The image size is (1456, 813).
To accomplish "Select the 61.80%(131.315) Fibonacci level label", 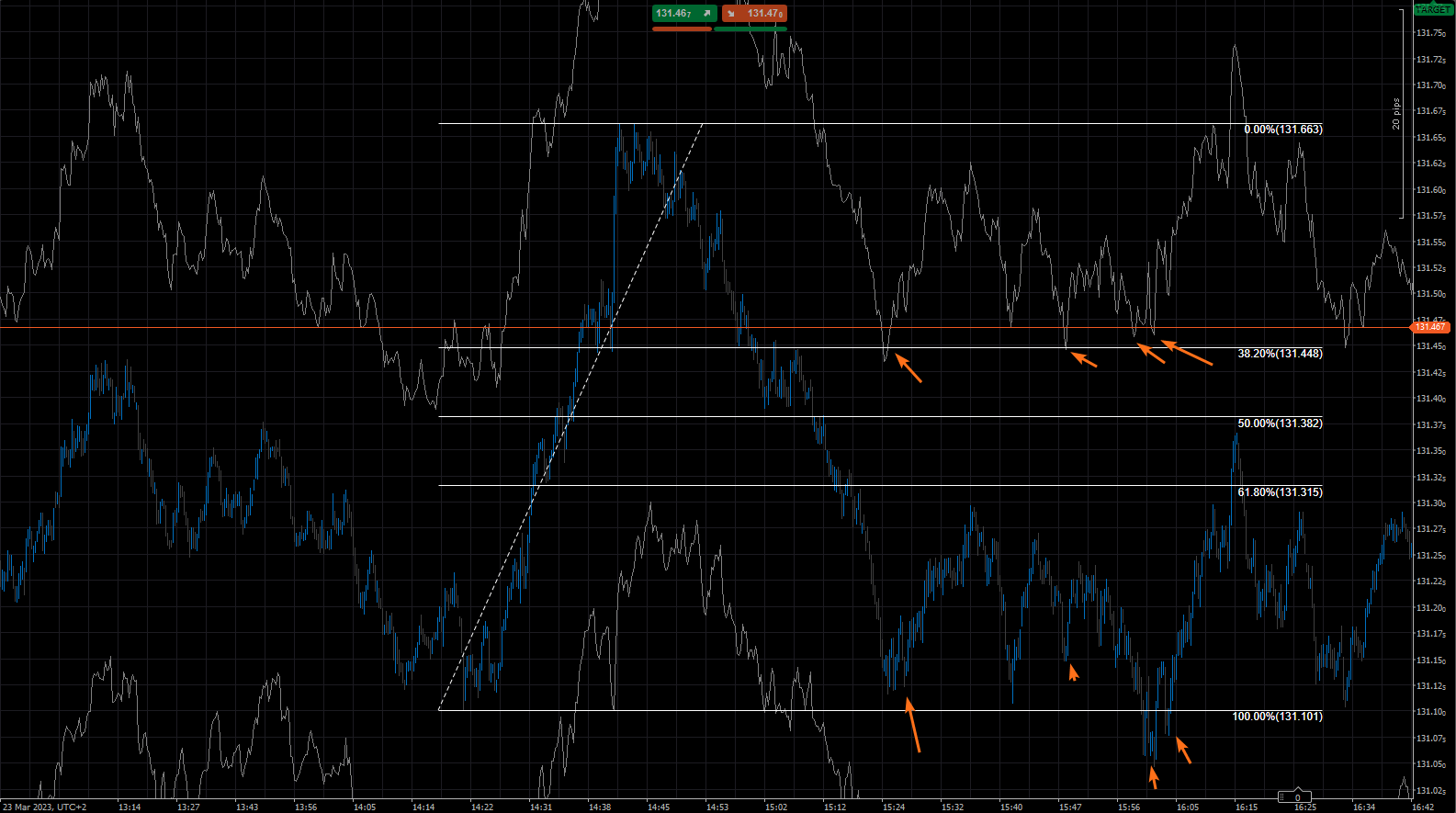I will pos(1281,492).
